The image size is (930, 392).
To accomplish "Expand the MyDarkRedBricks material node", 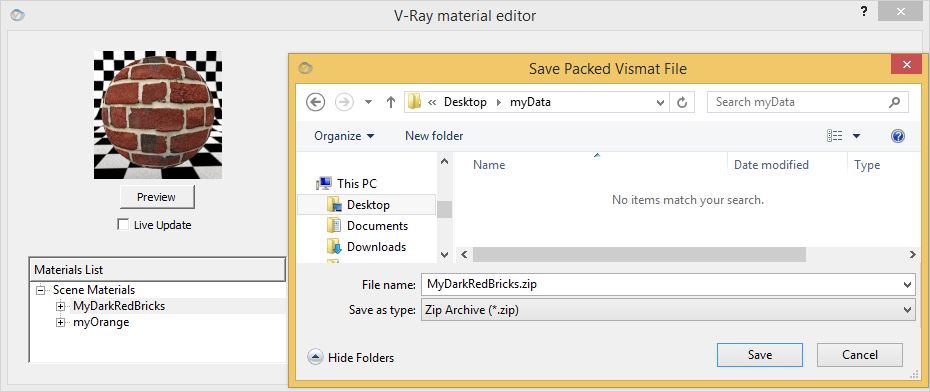I will (60, 307).
